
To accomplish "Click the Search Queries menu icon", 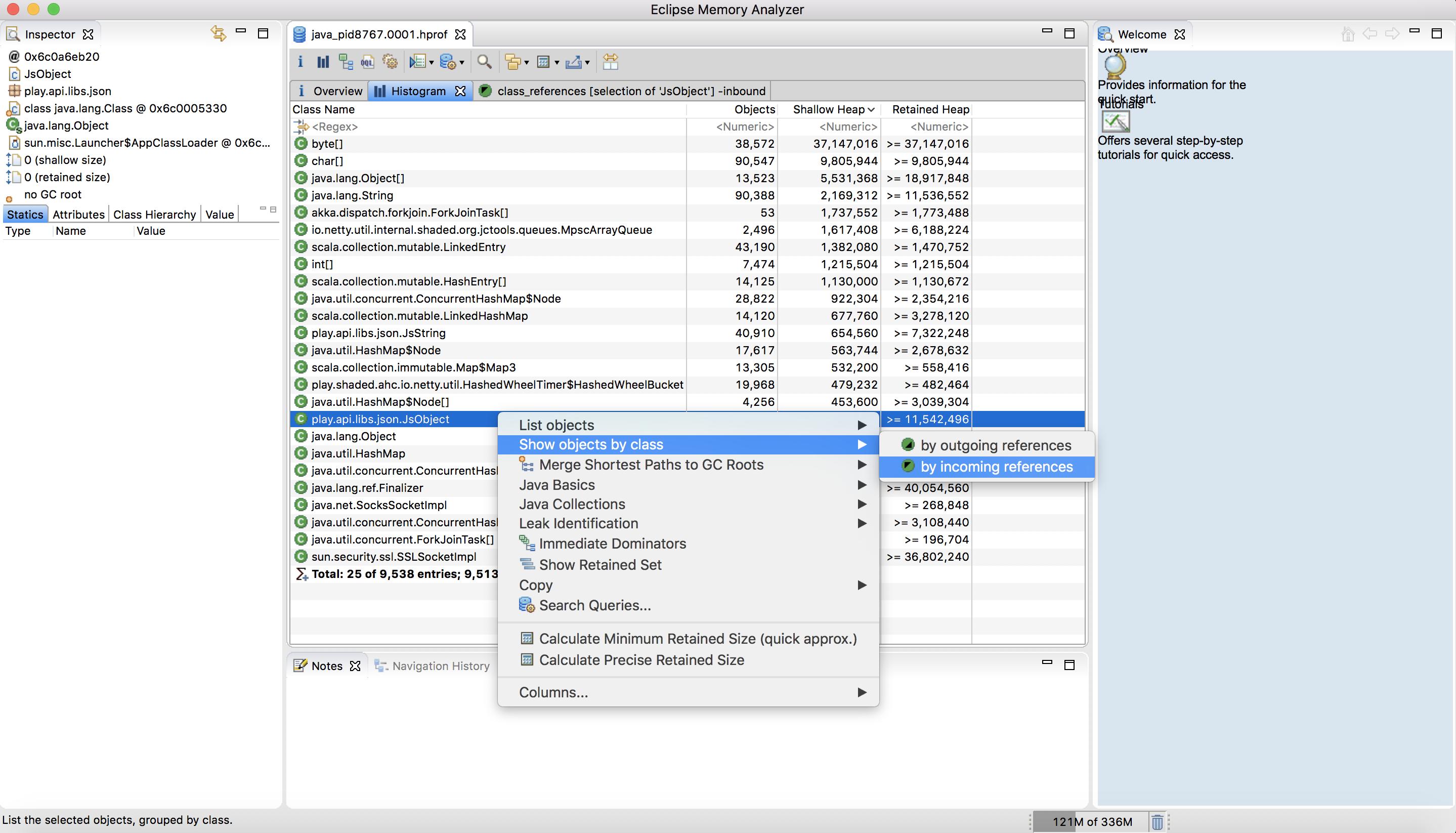I will click(526, 605).
